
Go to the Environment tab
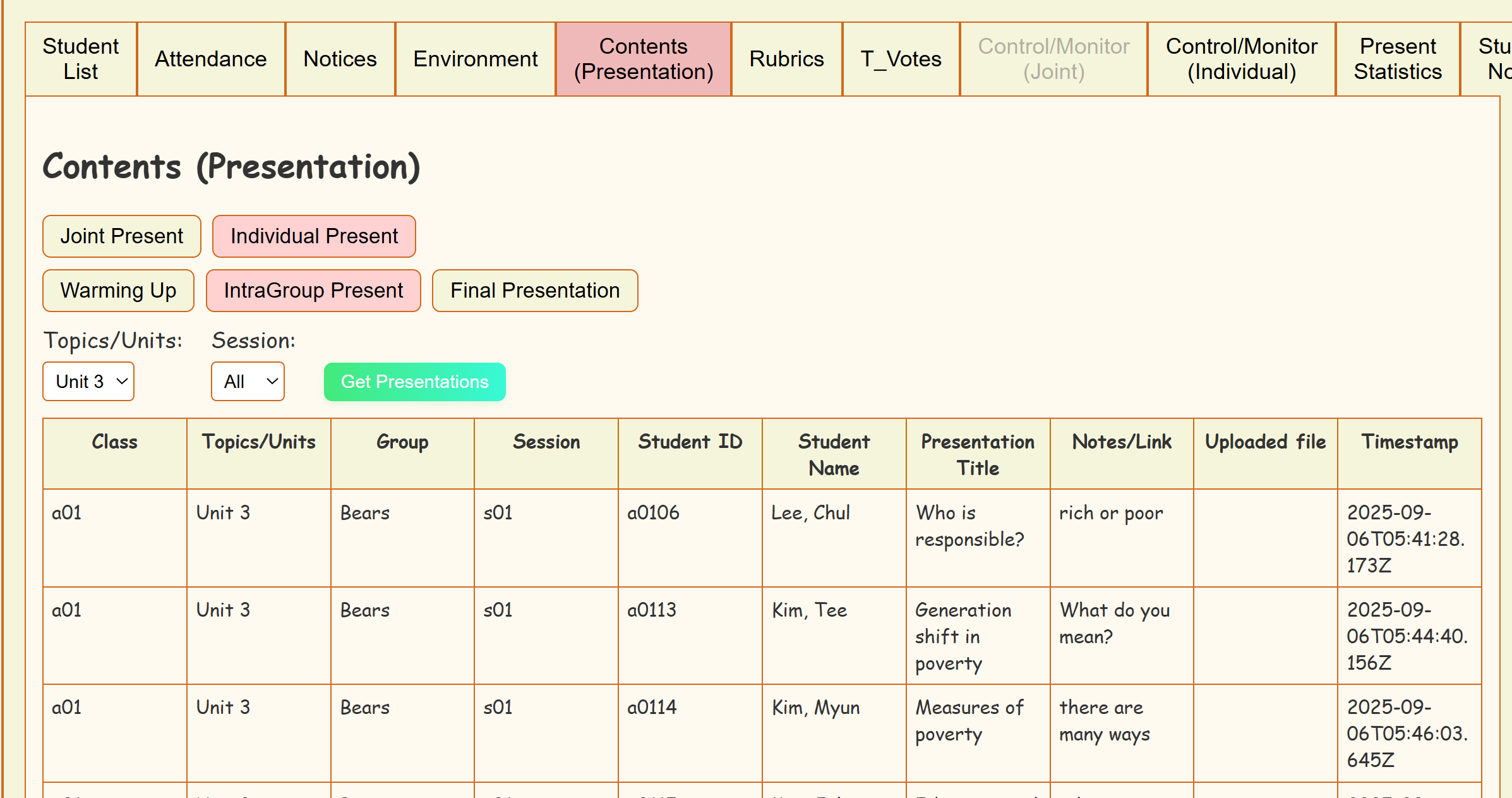coord(475,59)
